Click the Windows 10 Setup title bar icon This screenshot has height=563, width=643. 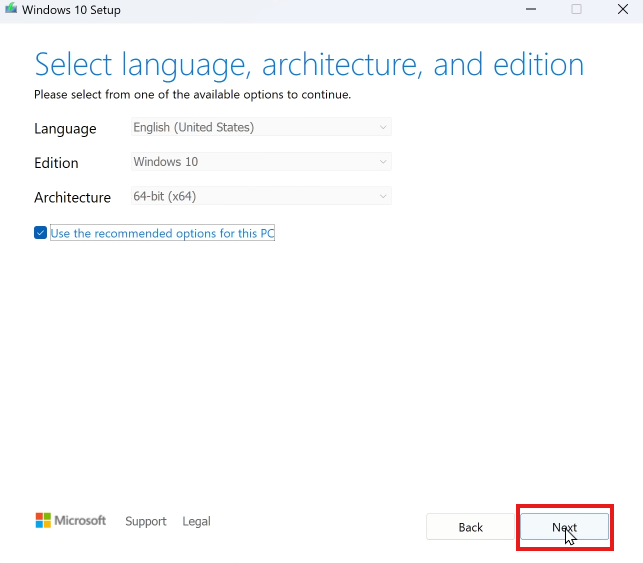click(x=11, y=9)
